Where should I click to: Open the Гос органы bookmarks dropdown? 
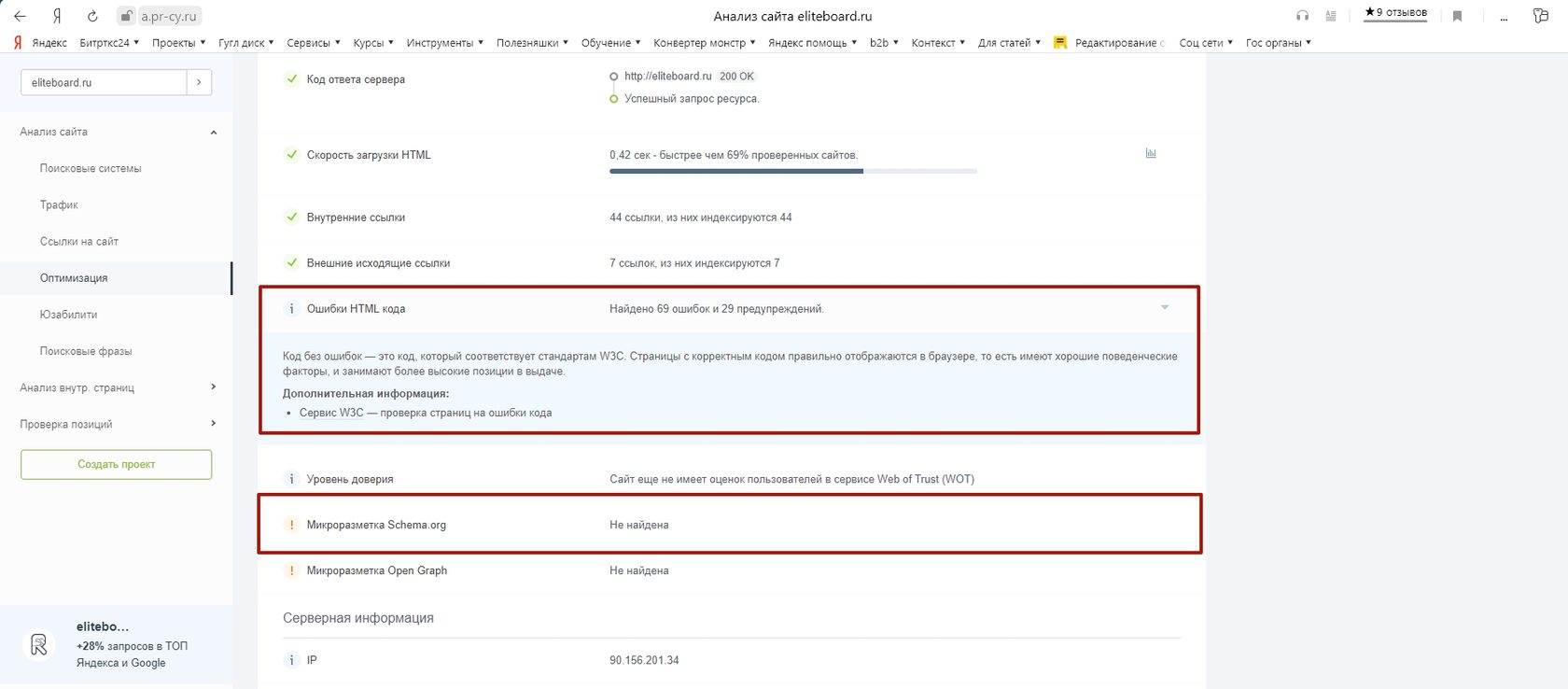coord(1278,43)
